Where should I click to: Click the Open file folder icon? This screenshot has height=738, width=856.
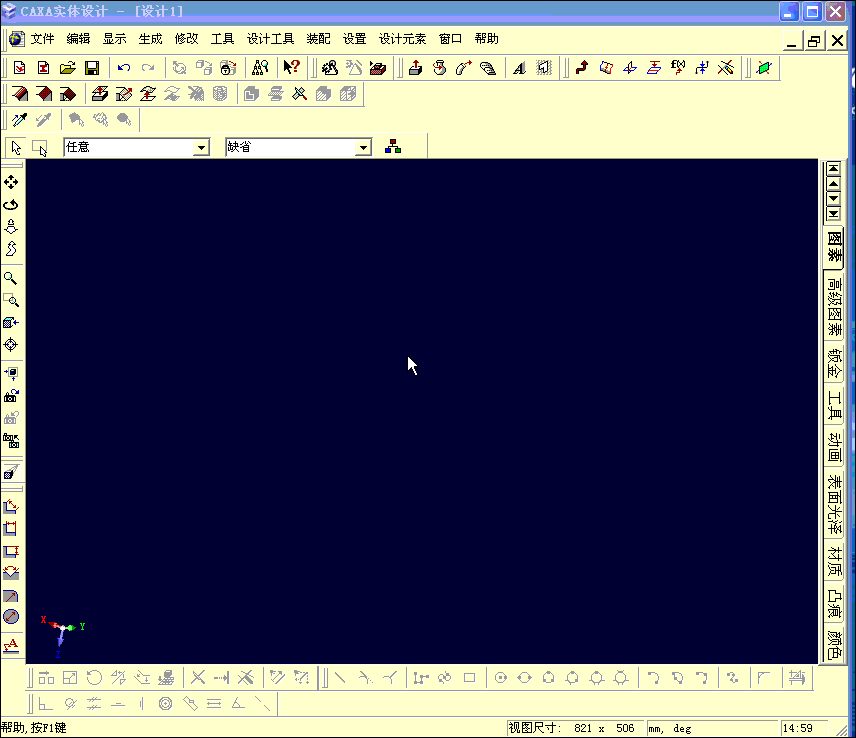[x=68, y=68]
